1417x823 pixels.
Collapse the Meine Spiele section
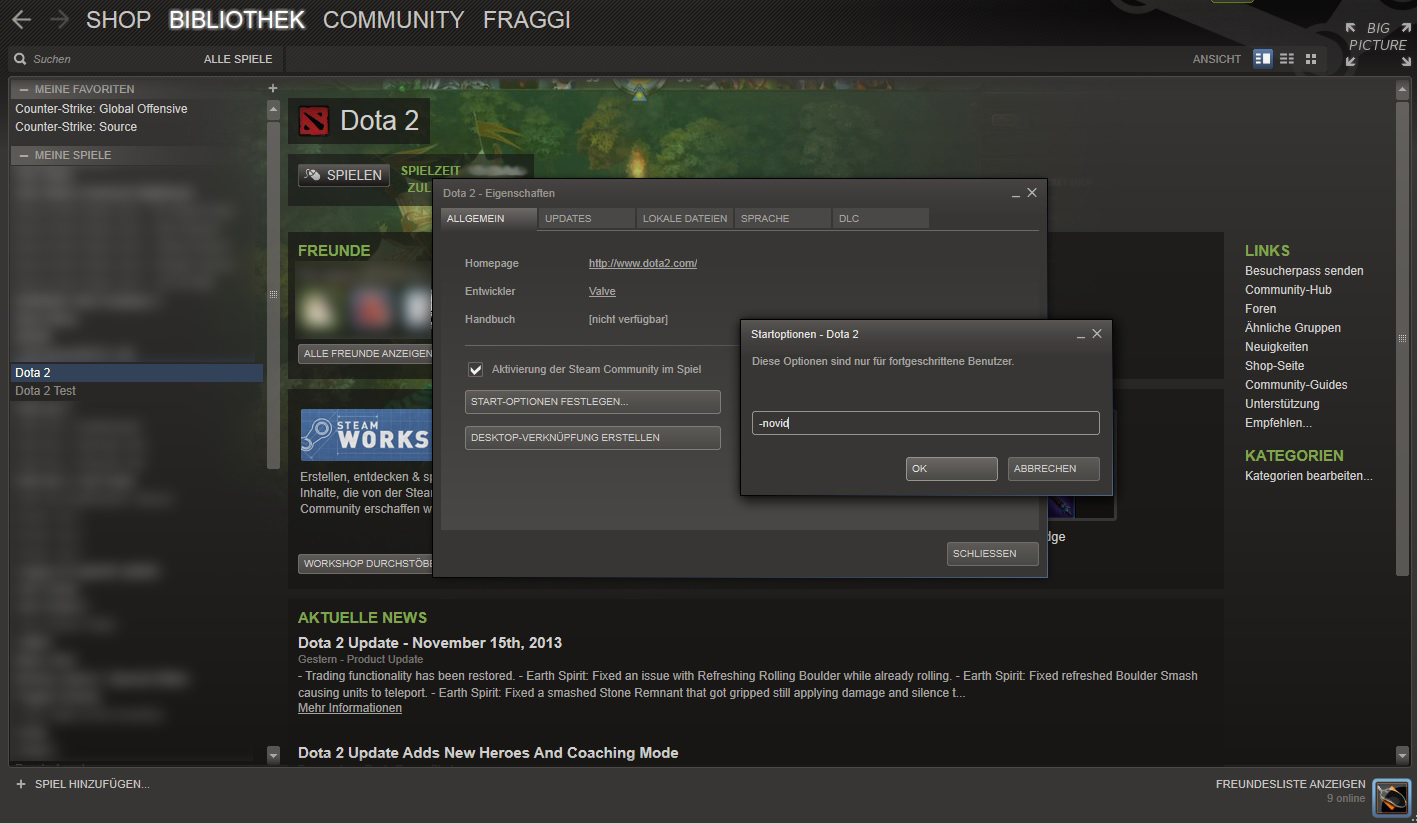click(24, 155)
